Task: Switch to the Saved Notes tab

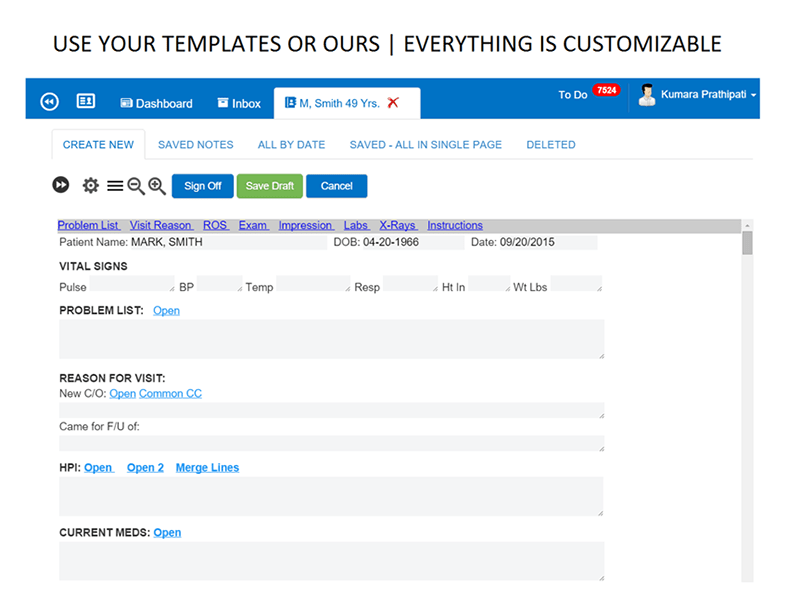Action: point(196,145)
